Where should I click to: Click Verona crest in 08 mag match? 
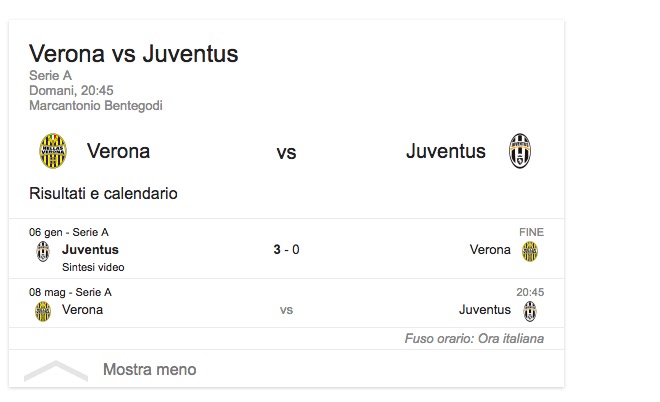pyautogui.click(x=43, y=311)
